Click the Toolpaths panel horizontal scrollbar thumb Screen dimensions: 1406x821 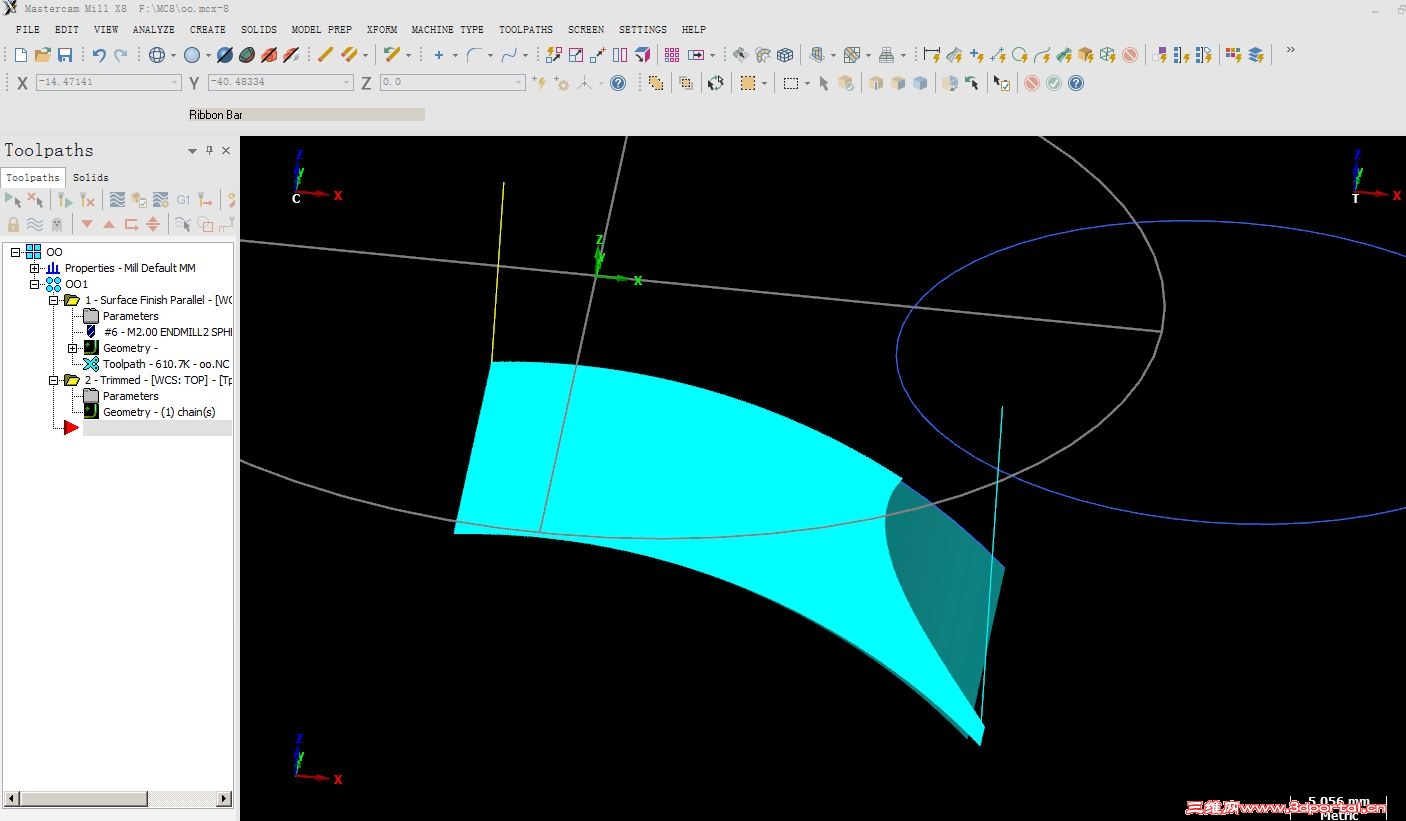[x=84, y=799]
